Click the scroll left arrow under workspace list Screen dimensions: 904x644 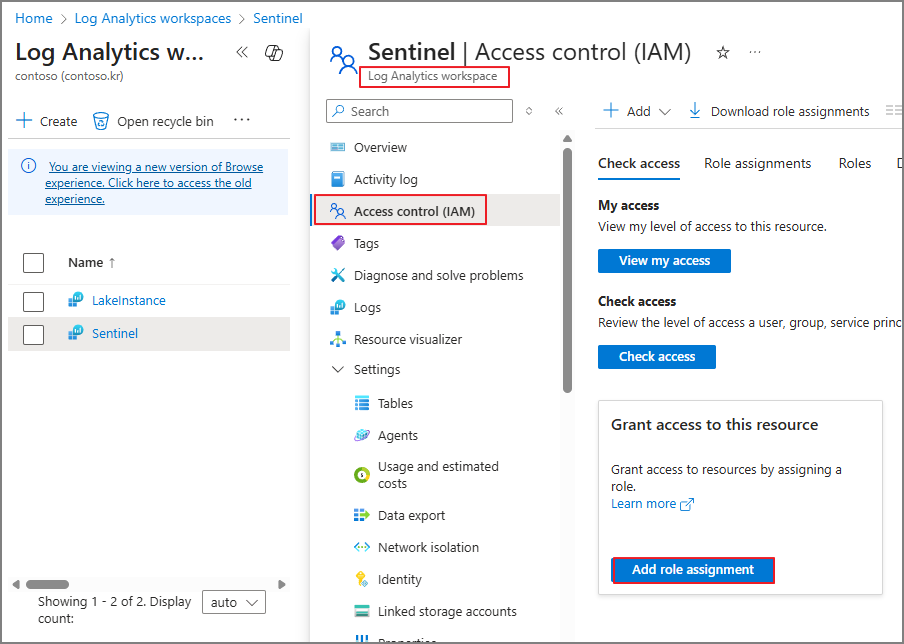(x=16, y=584)
